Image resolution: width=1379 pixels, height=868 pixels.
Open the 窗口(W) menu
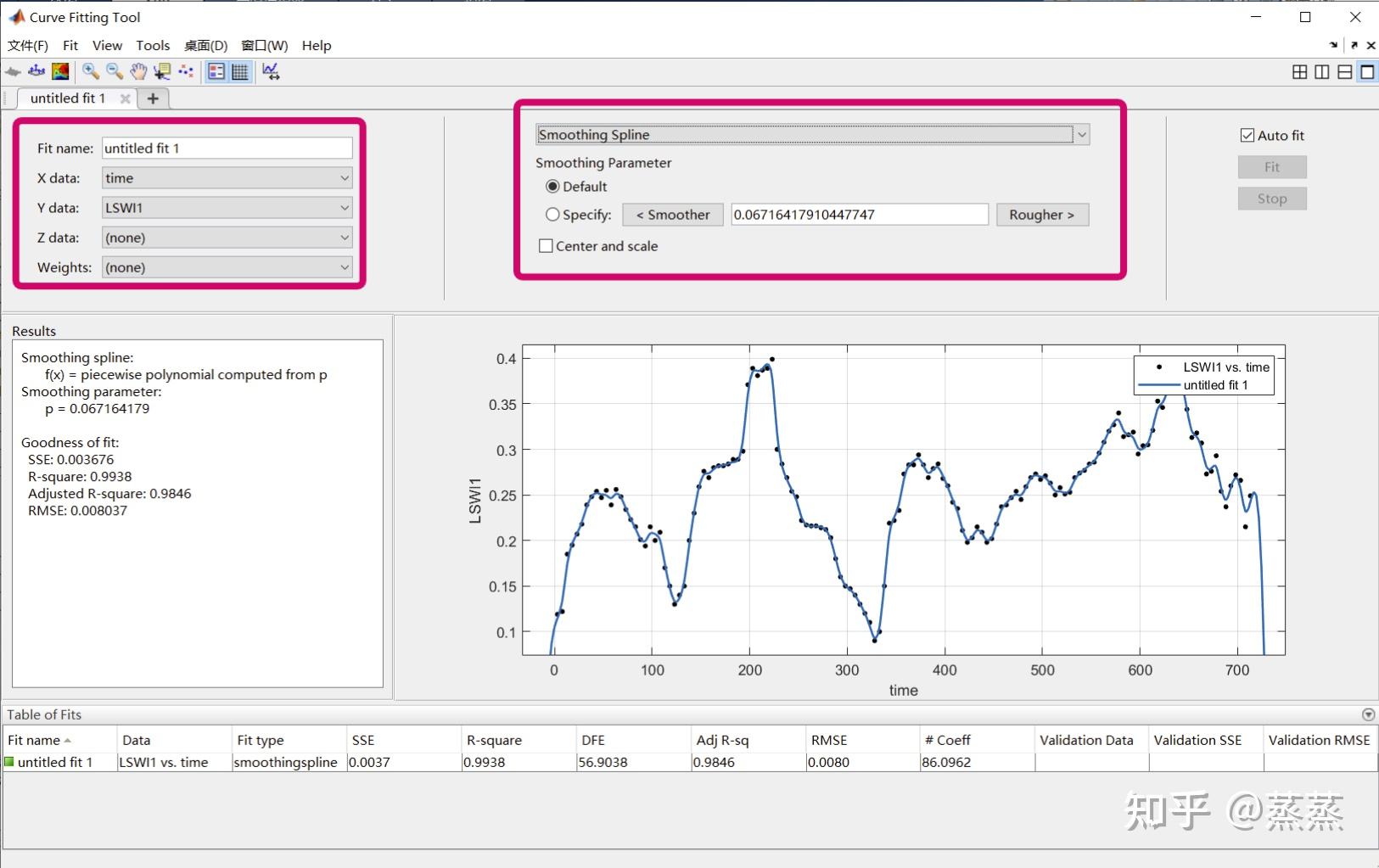265,46
